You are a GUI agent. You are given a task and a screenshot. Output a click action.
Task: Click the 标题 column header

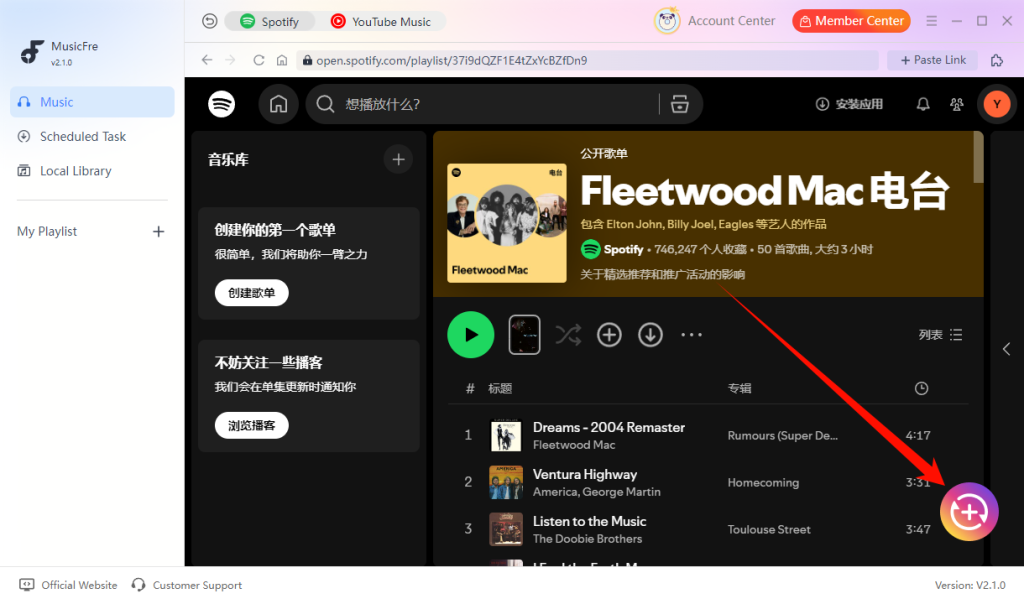[500, 389]
